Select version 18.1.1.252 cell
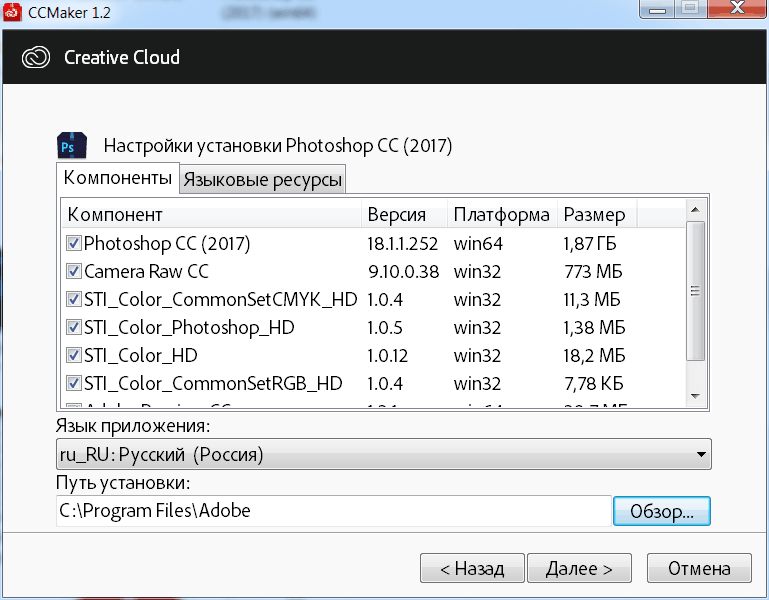The height and width of the screenshot is (600, 769). coord(403,244)
